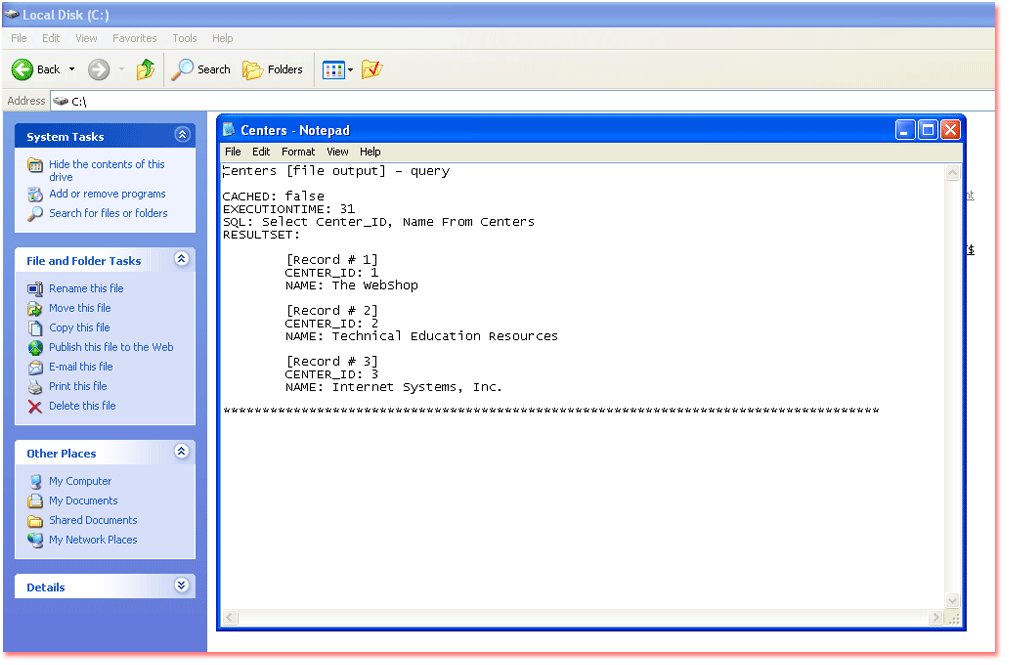Viewport: 1016px width, 665px height.
Task: Click Notepad horizontal scrollbar right arrow
Action: tap(935, 618)
